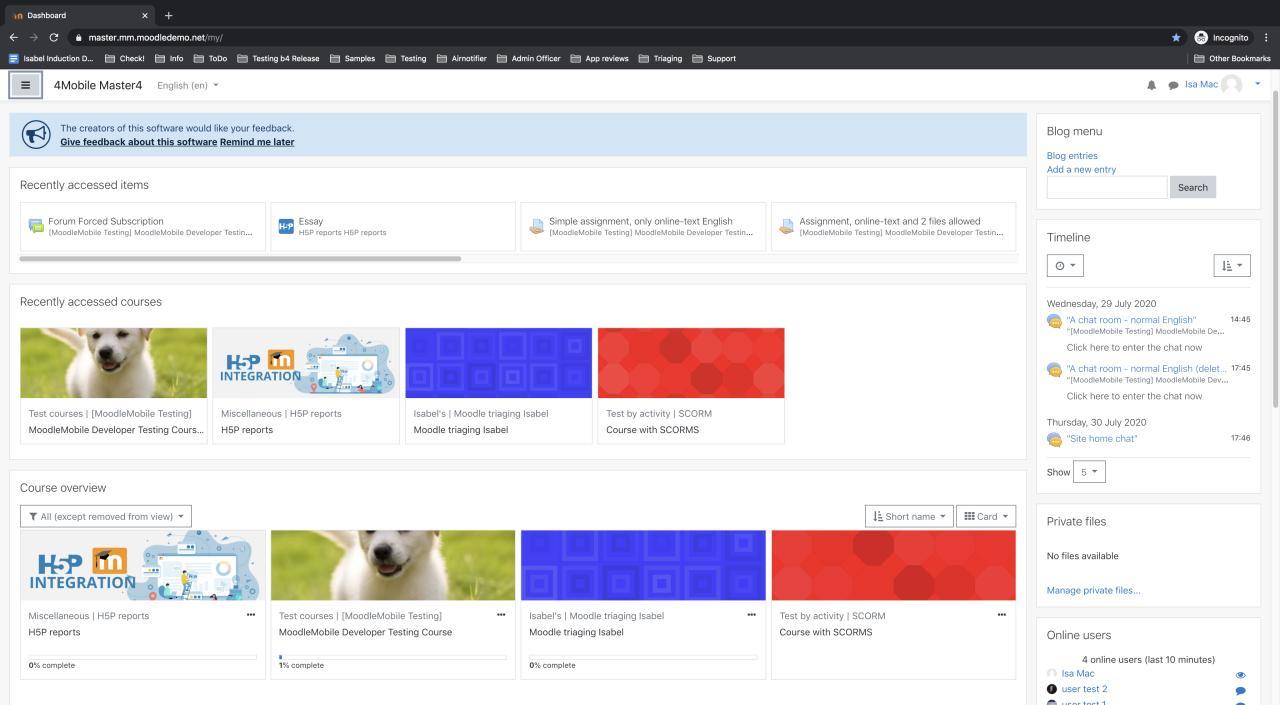Click the Incognito profile indicator
The height and width of the screenshot is (705, 1280).
point(1222,37)
